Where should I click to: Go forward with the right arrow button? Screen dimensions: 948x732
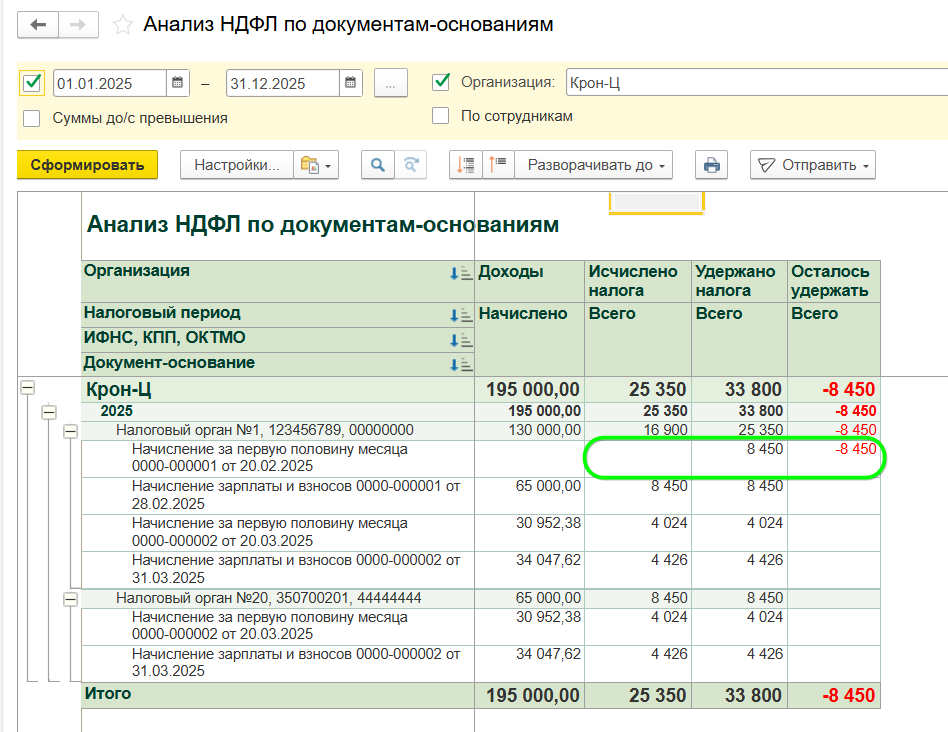tap(78, 25)
